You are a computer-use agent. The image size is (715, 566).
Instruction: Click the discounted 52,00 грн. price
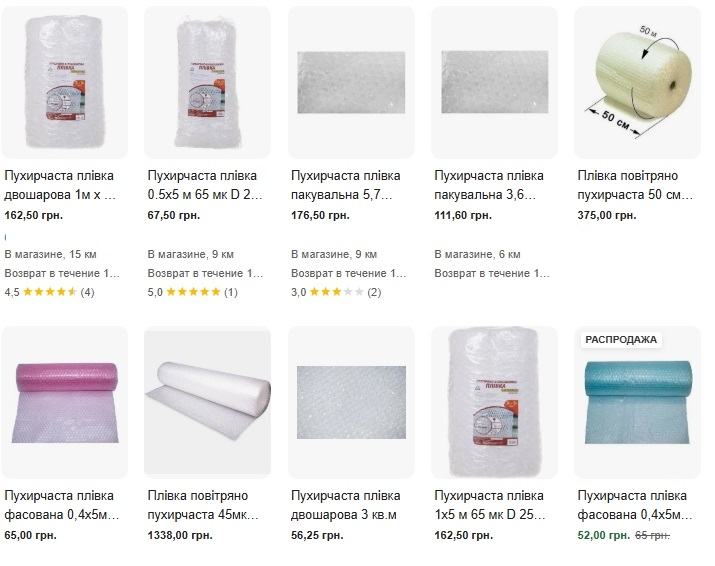604,535
